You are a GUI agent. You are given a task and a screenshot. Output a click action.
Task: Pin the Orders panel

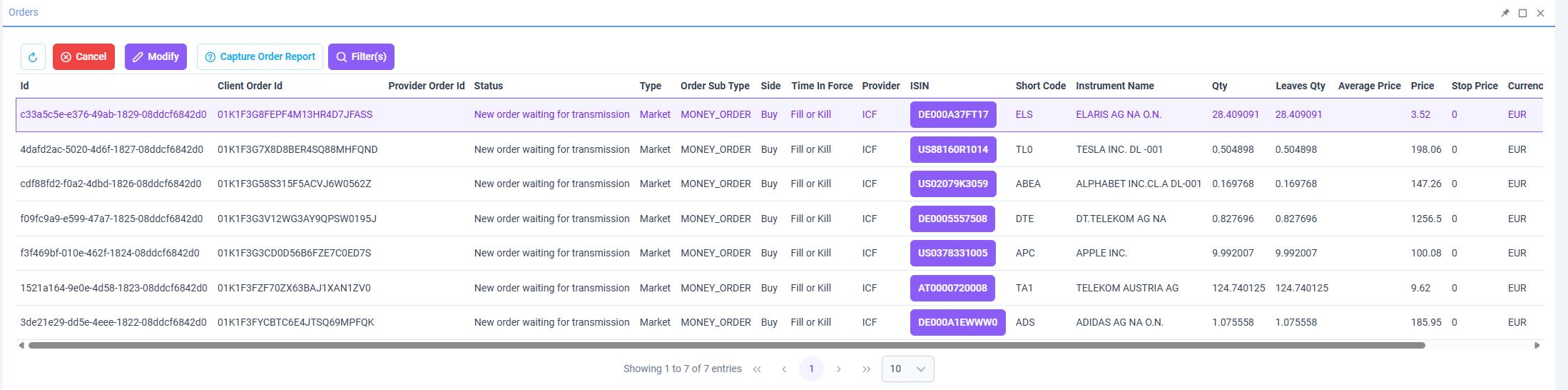point(1505,13)
